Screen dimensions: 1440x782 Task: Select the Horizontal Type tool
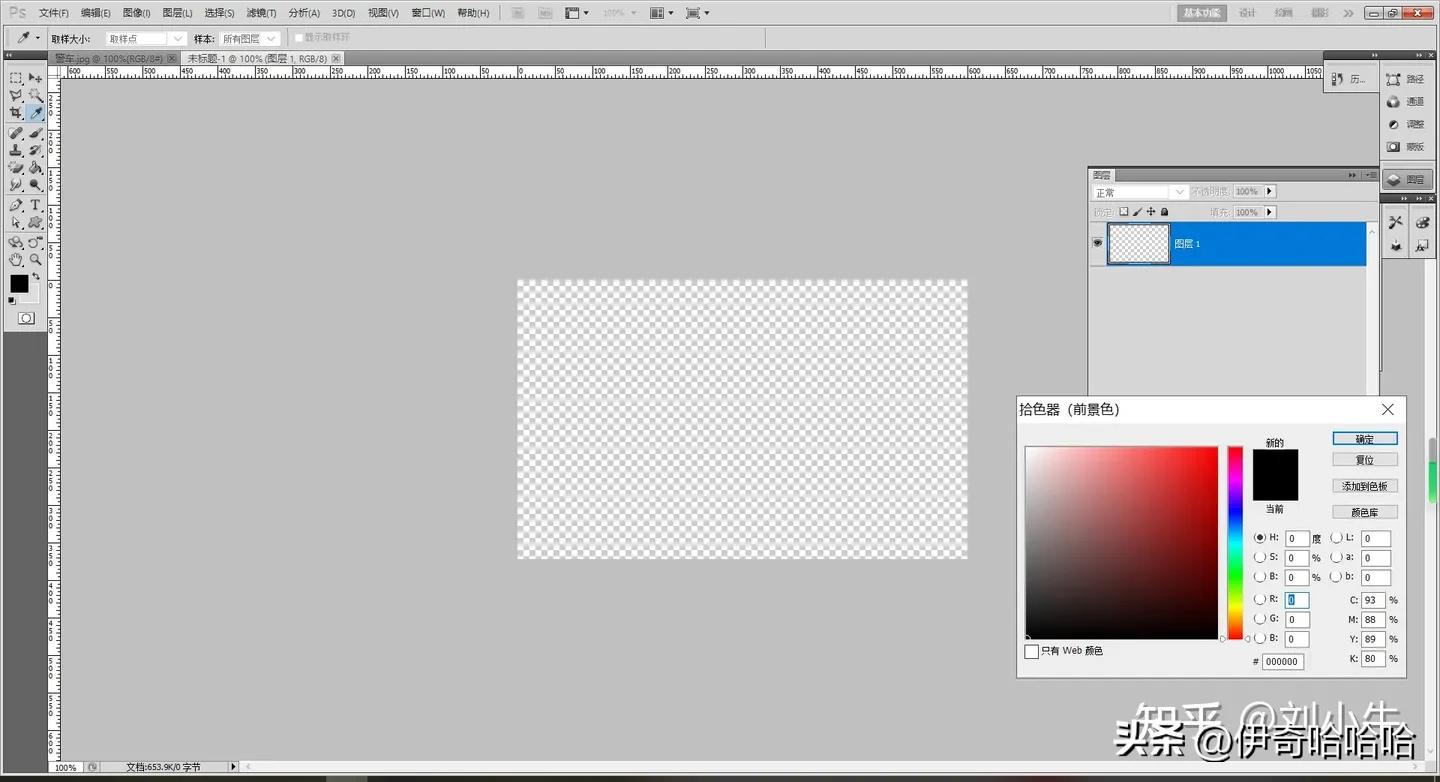(x=34, y=204)
